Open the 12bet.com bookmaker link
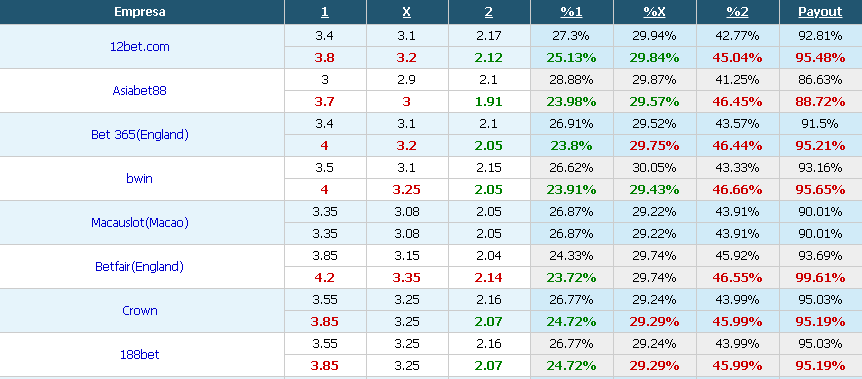 (140, 47)
